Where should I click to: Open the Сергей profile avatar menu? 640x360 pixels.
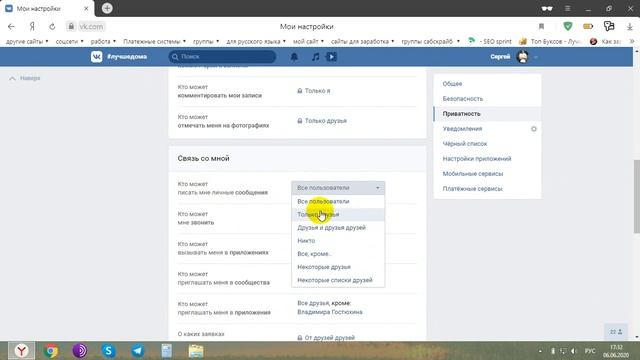[523, 57]
